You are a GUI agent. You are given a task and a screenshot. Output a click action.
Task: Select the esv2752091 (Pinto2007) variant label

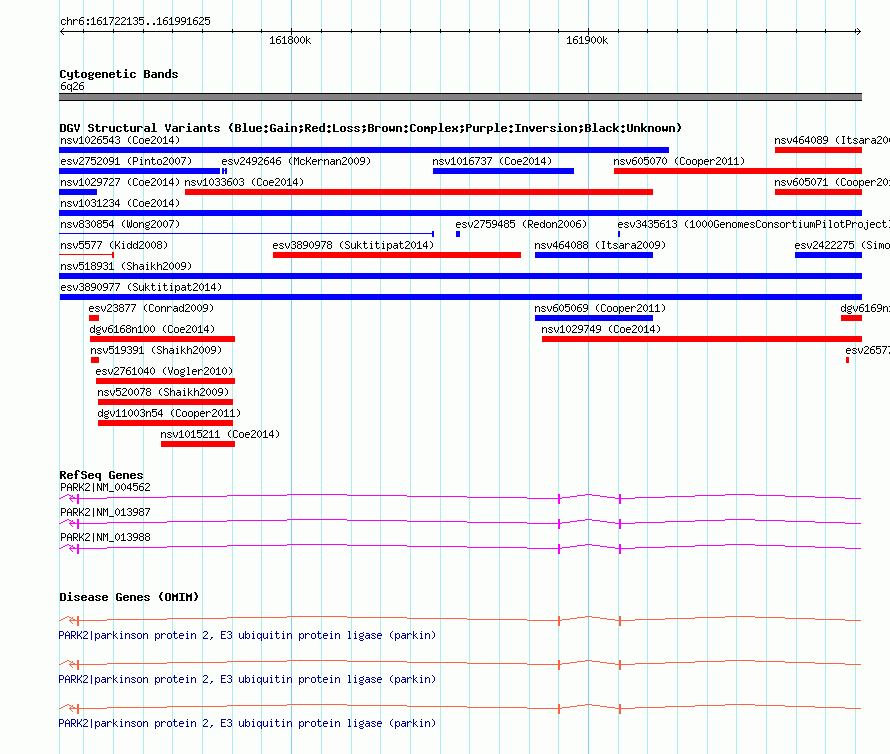pyautogui.click(x=126, y=161)
